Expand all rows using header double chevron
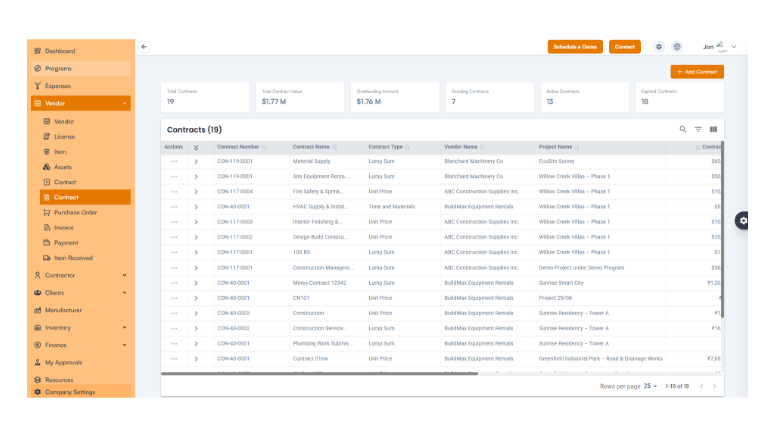775x436 pixels. click(x=196, y=147)
